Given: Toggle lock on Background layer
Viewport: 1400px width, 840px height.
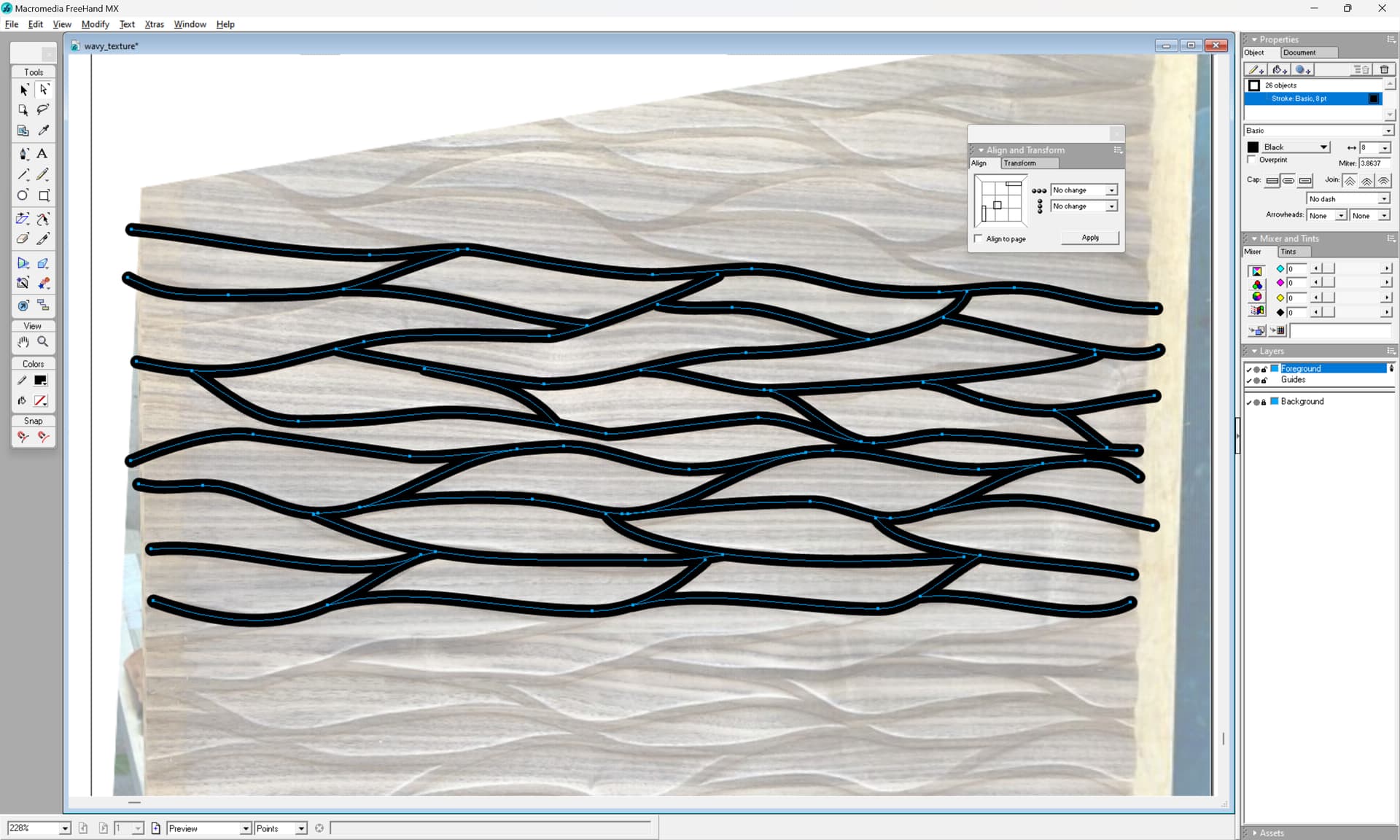Looking at the screenshot, I should (x=1264, y=402).
